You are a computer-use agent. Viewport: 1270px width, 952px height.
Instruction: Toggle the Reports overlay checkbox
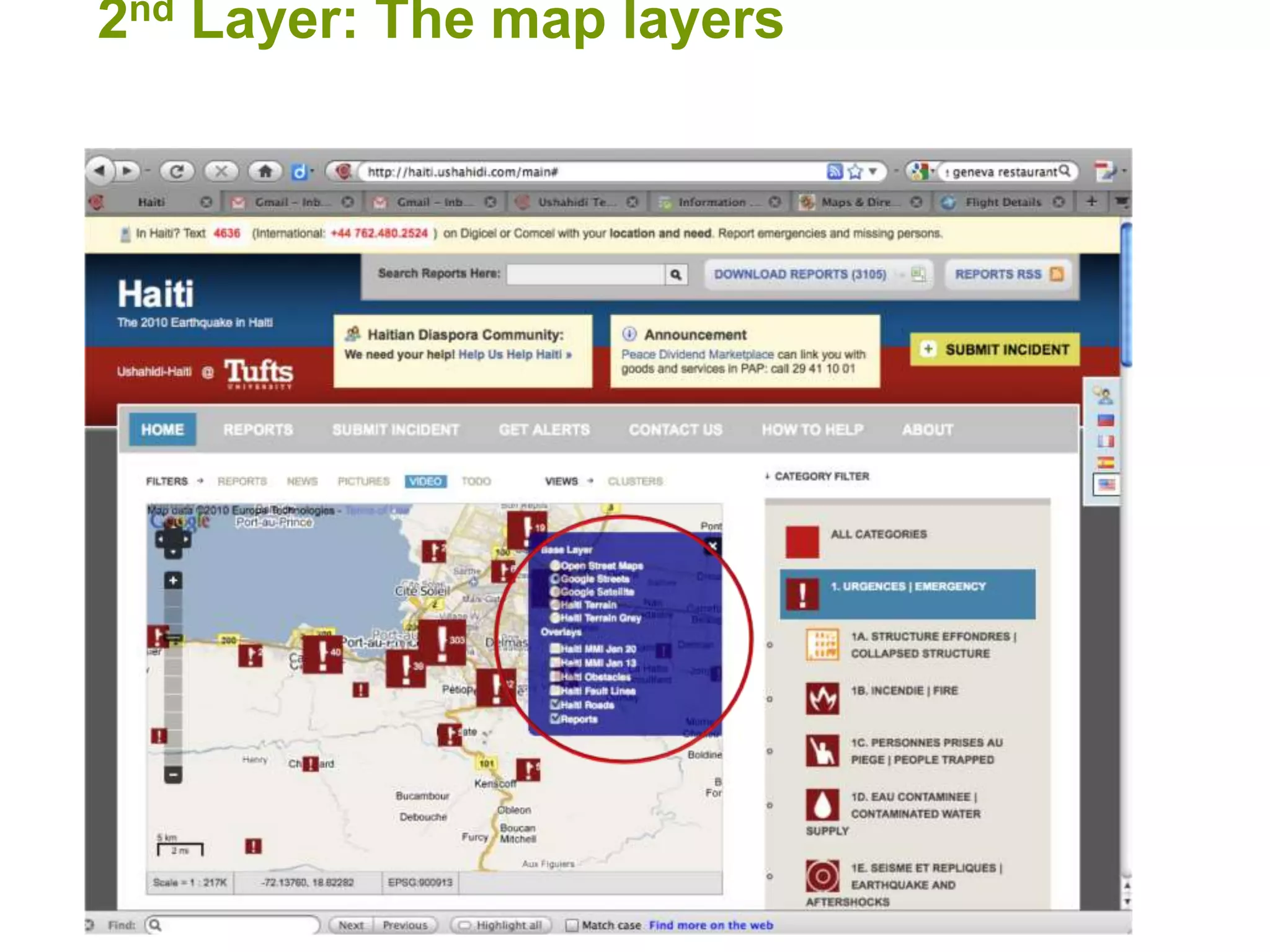(x=556, y=719)
